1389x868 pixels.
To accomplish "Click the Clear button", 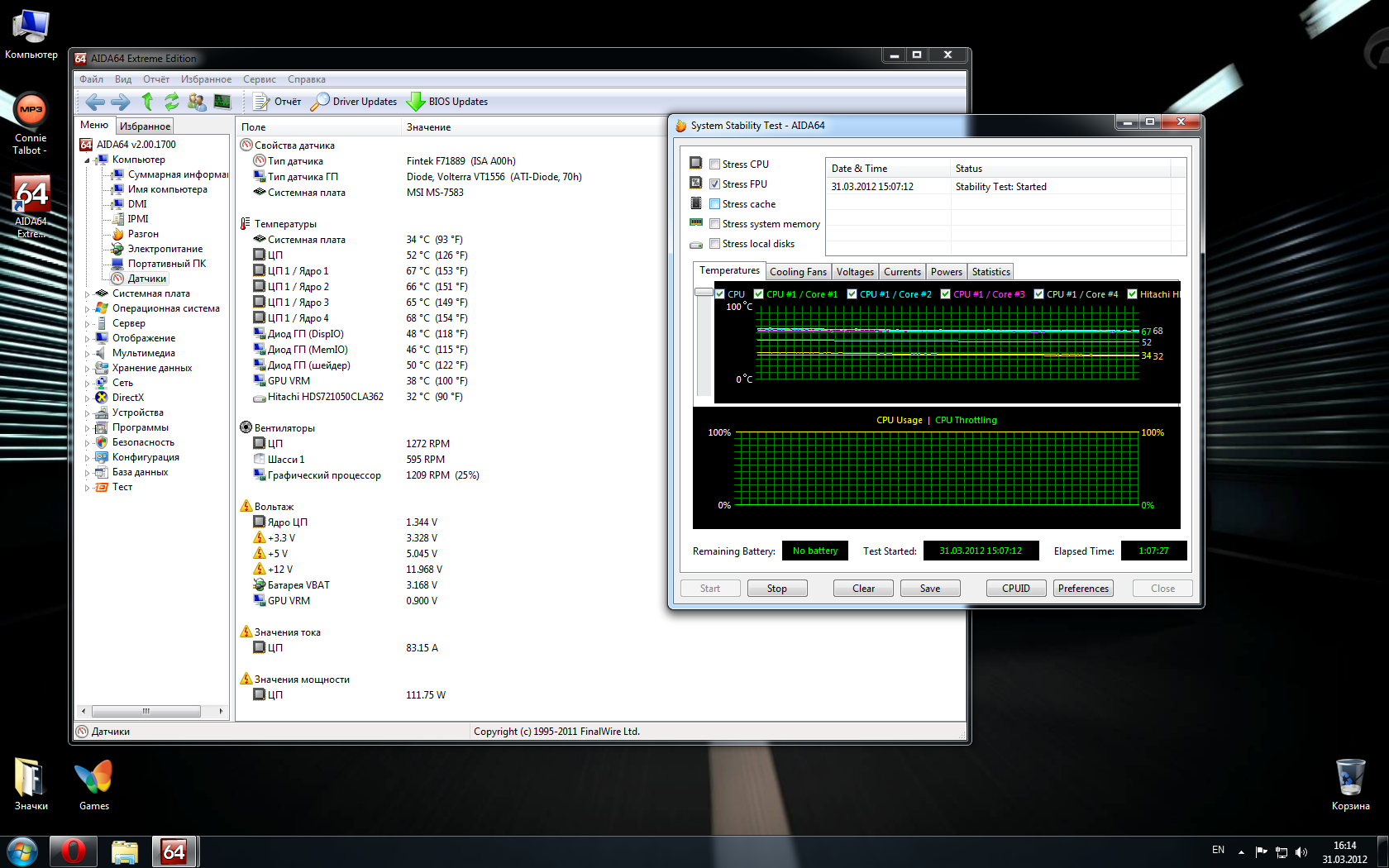I will [863, 589].
